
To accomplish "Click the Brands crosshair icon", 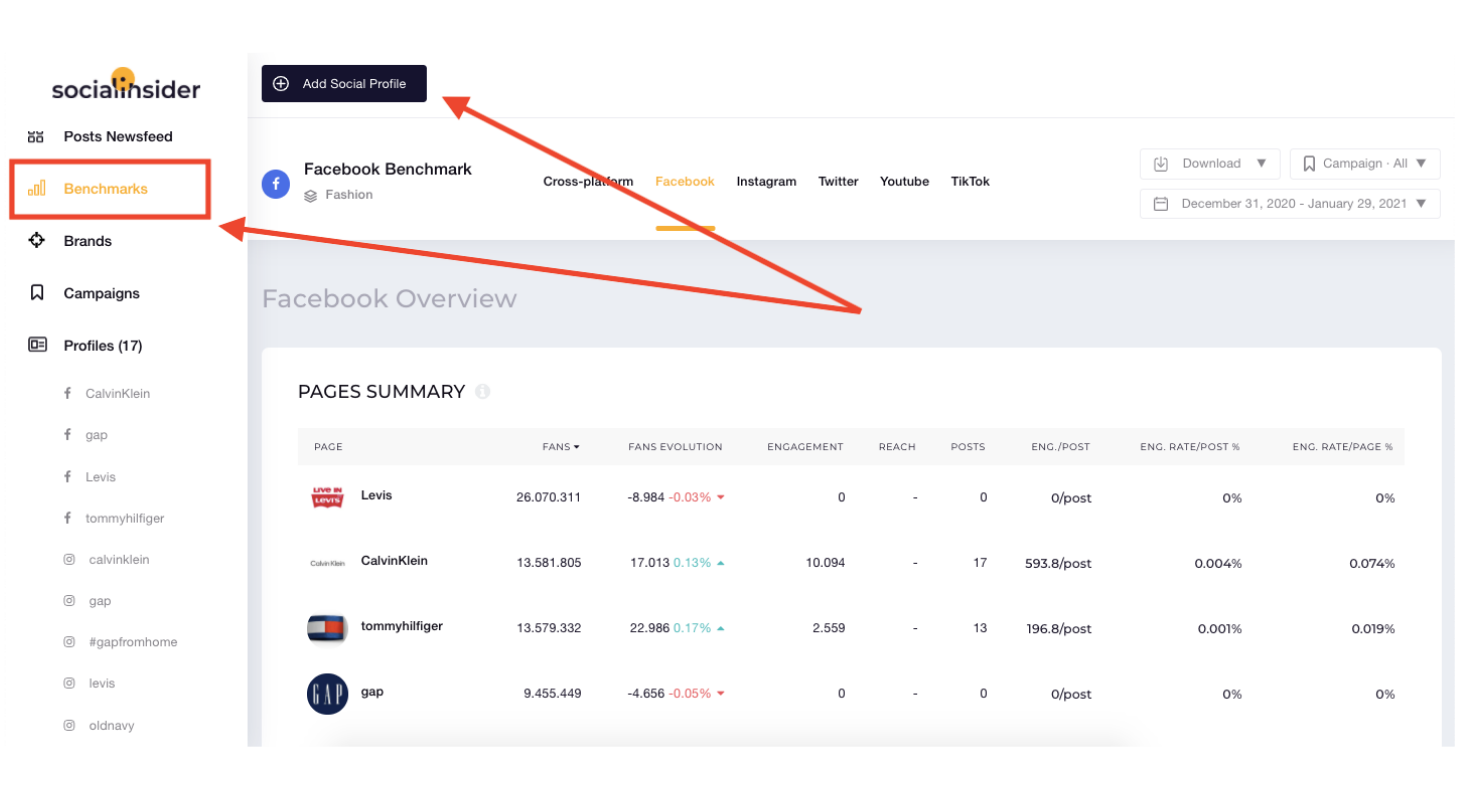I will pyautogui.click(x=36, y=240).
